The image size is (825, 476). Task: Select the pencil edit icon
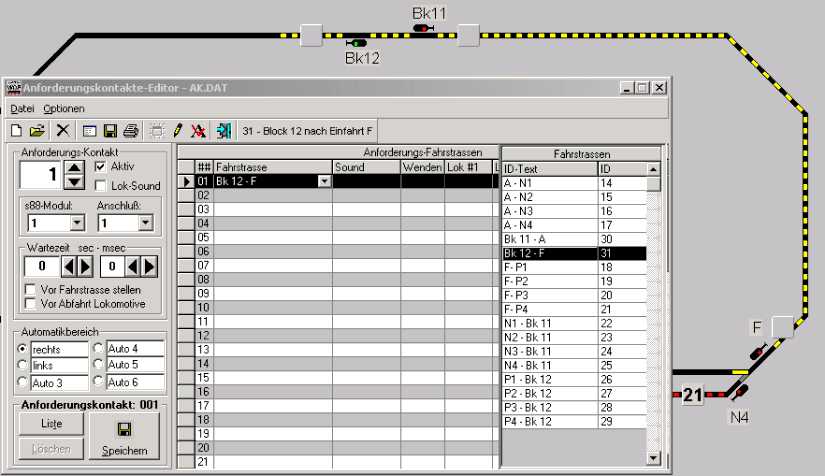[178, 130]
